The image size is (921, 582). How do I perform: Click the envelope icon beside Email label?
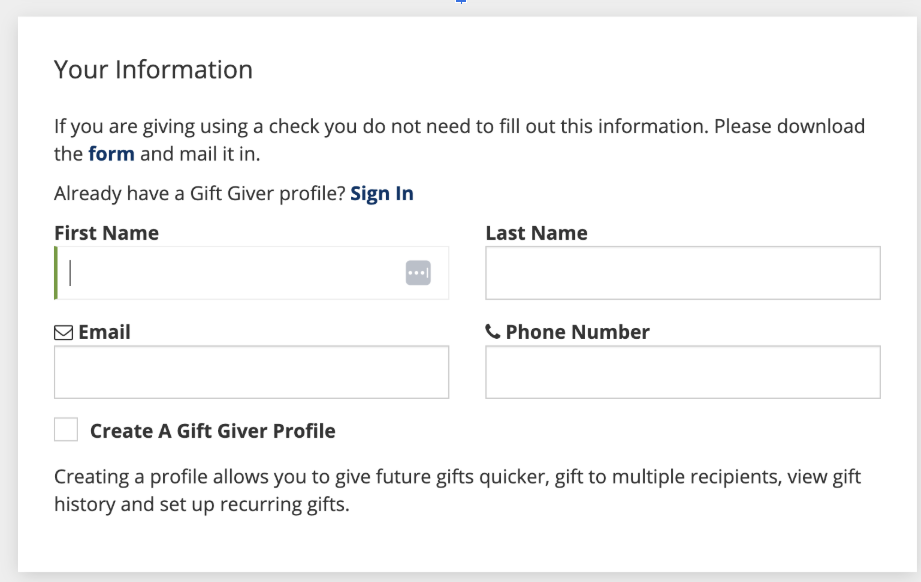(63, 333)
